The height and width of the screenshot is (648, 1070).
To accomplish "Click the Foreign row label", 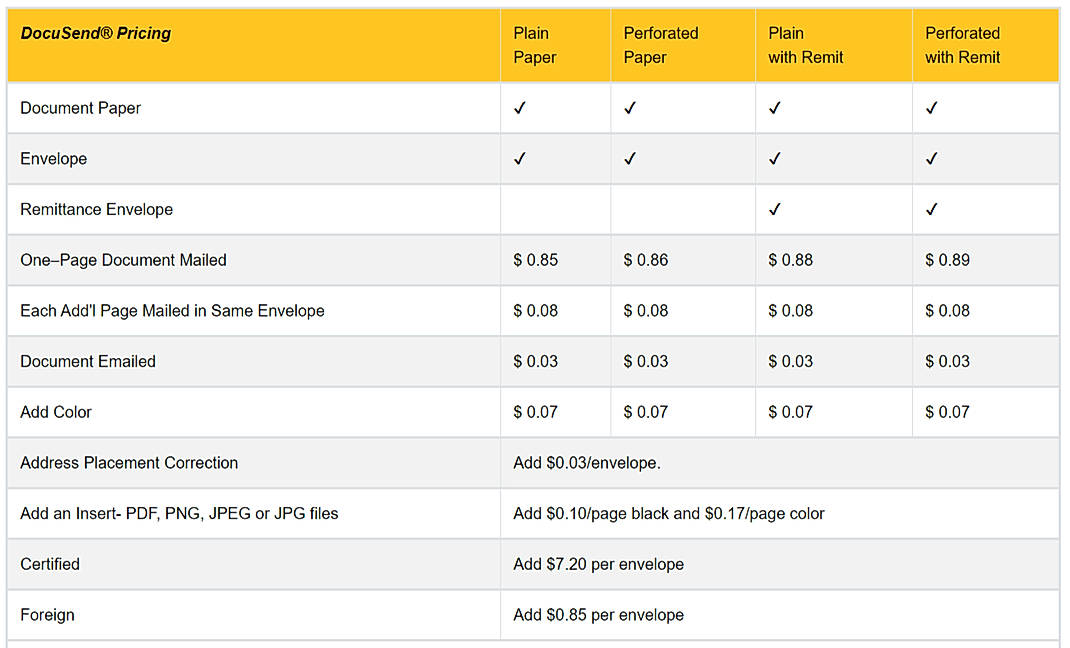I will (47, 615).
